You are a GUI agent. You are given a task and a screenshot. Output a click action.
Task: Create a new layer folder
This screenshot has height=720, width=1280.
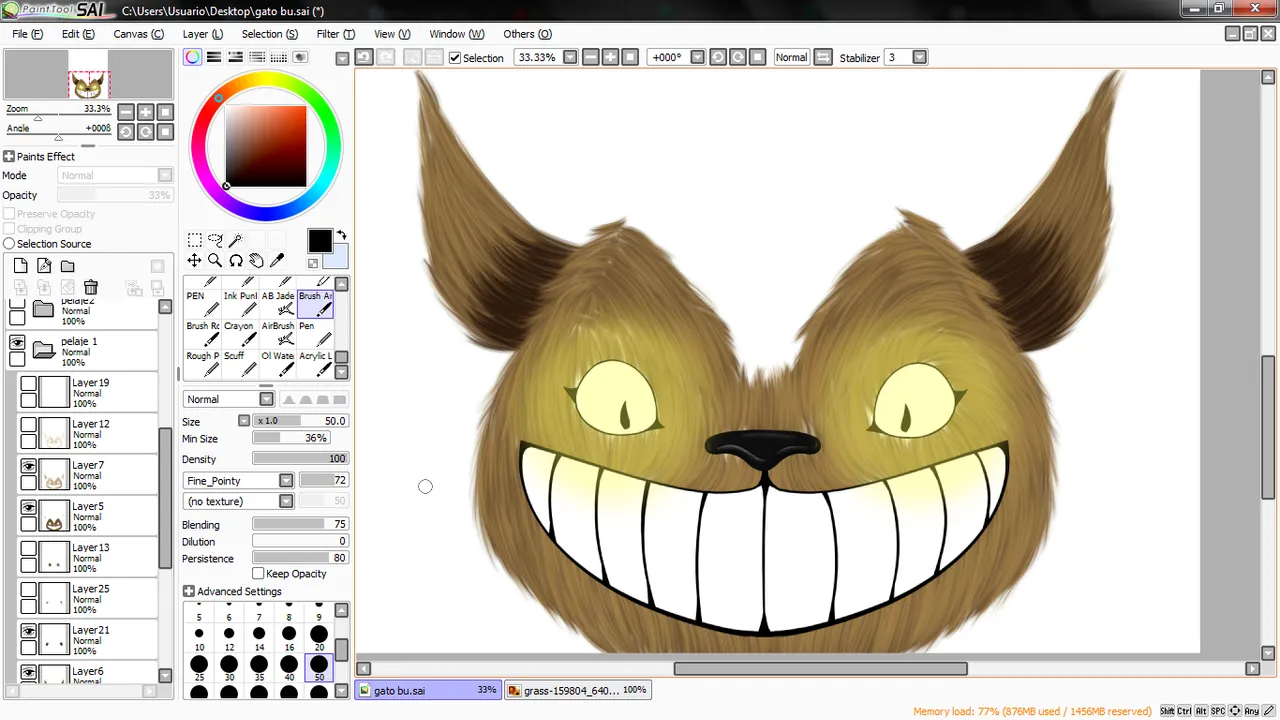(x=67, y=266)
